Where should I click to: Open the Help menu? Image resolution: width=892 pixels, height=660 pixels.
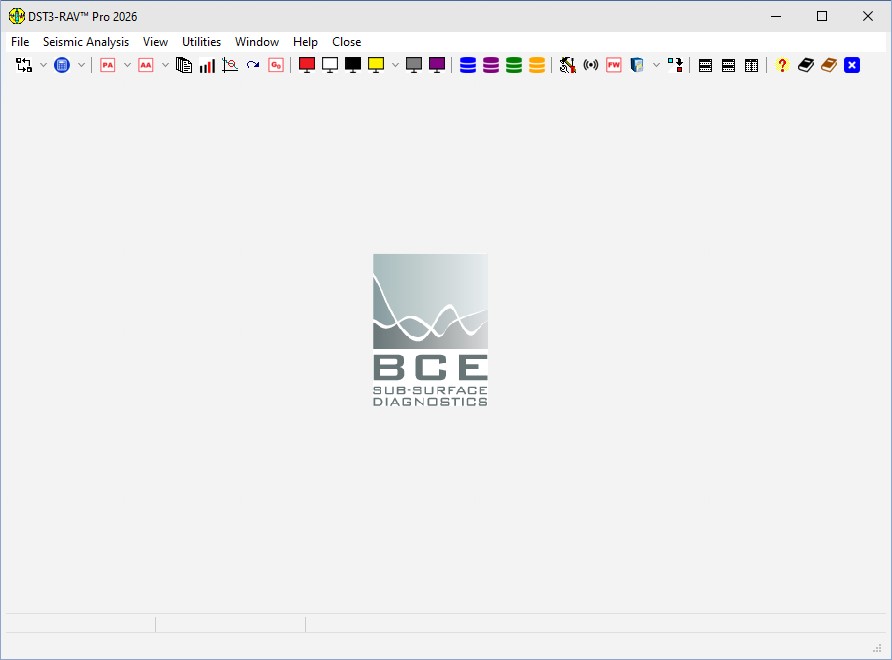pyautogui.click(x=305, y=42)
